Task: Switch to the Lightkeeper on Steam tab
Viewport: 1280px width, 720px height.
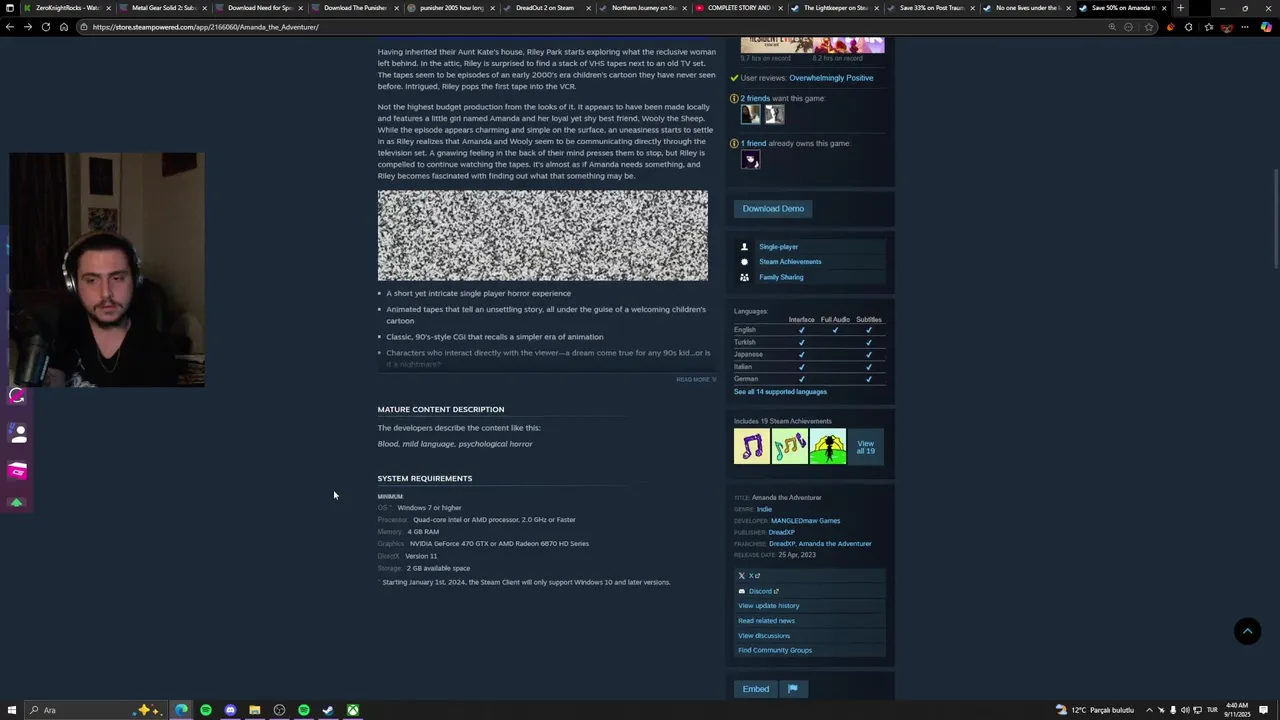Action: (x=834, y=8)
